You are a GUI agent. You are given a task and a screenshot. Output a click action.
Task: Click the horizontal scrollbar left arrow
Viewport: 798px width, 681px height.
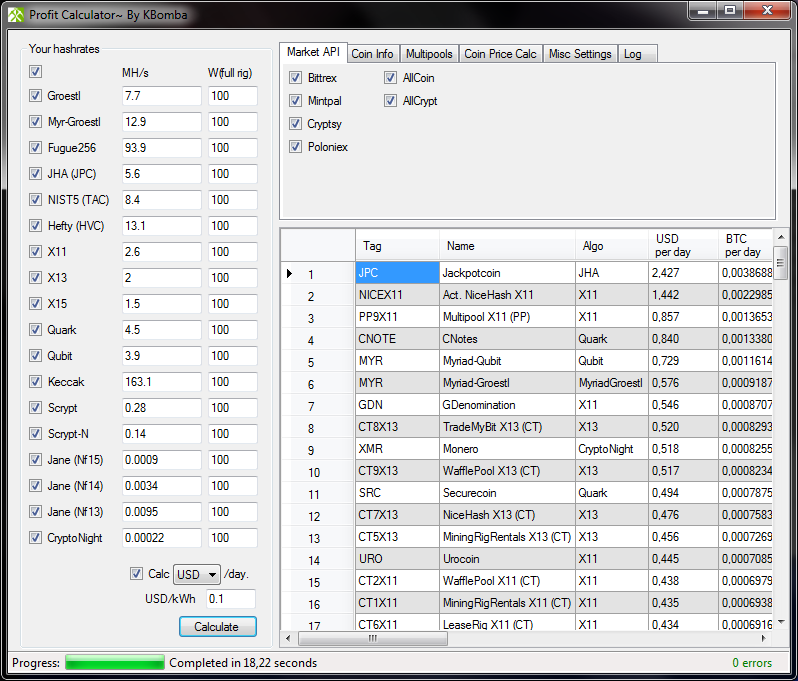(288, 638)
